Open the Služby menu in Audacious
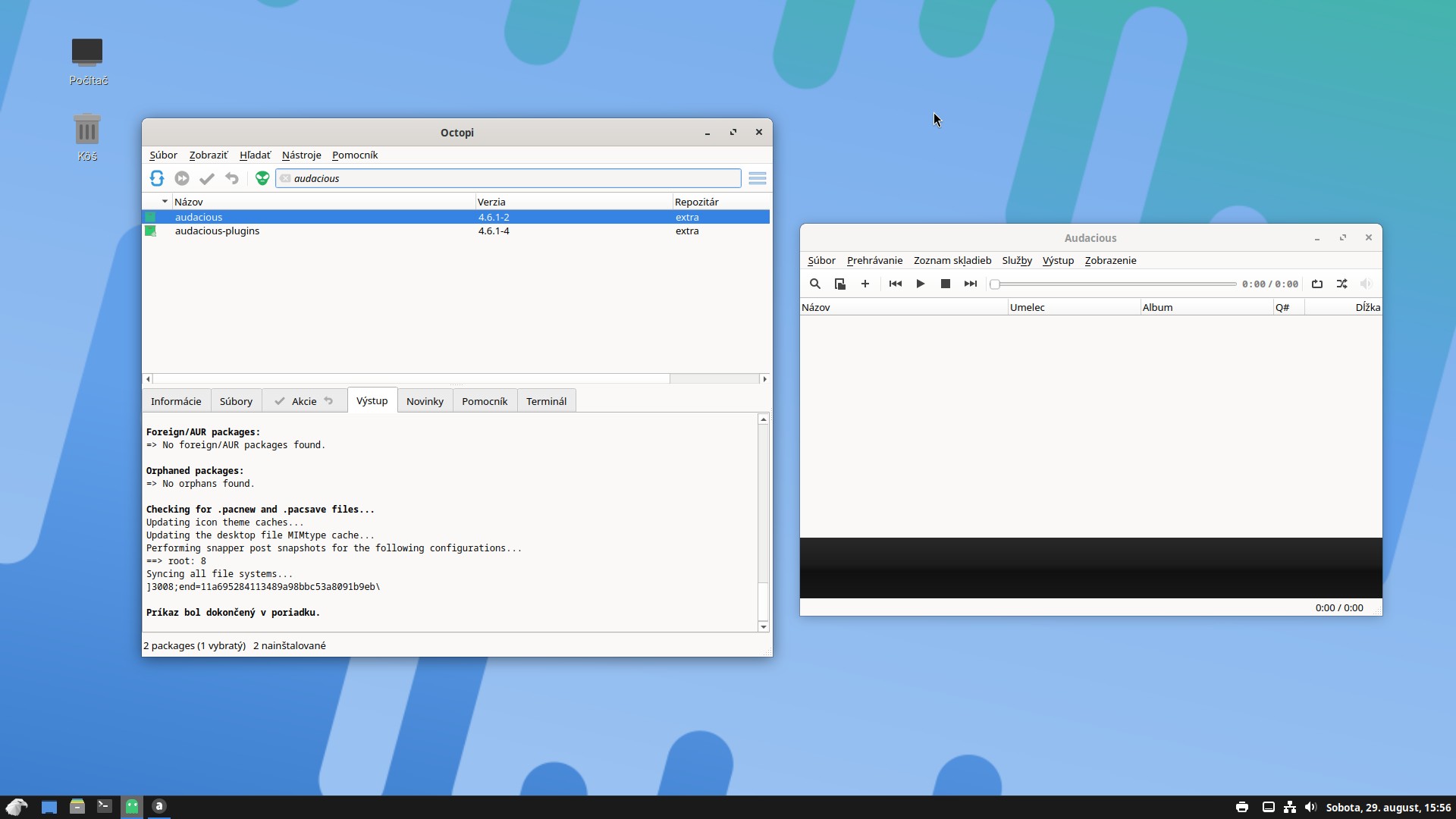Screen dimensions: 1456x819 (x=1017, y=260)
